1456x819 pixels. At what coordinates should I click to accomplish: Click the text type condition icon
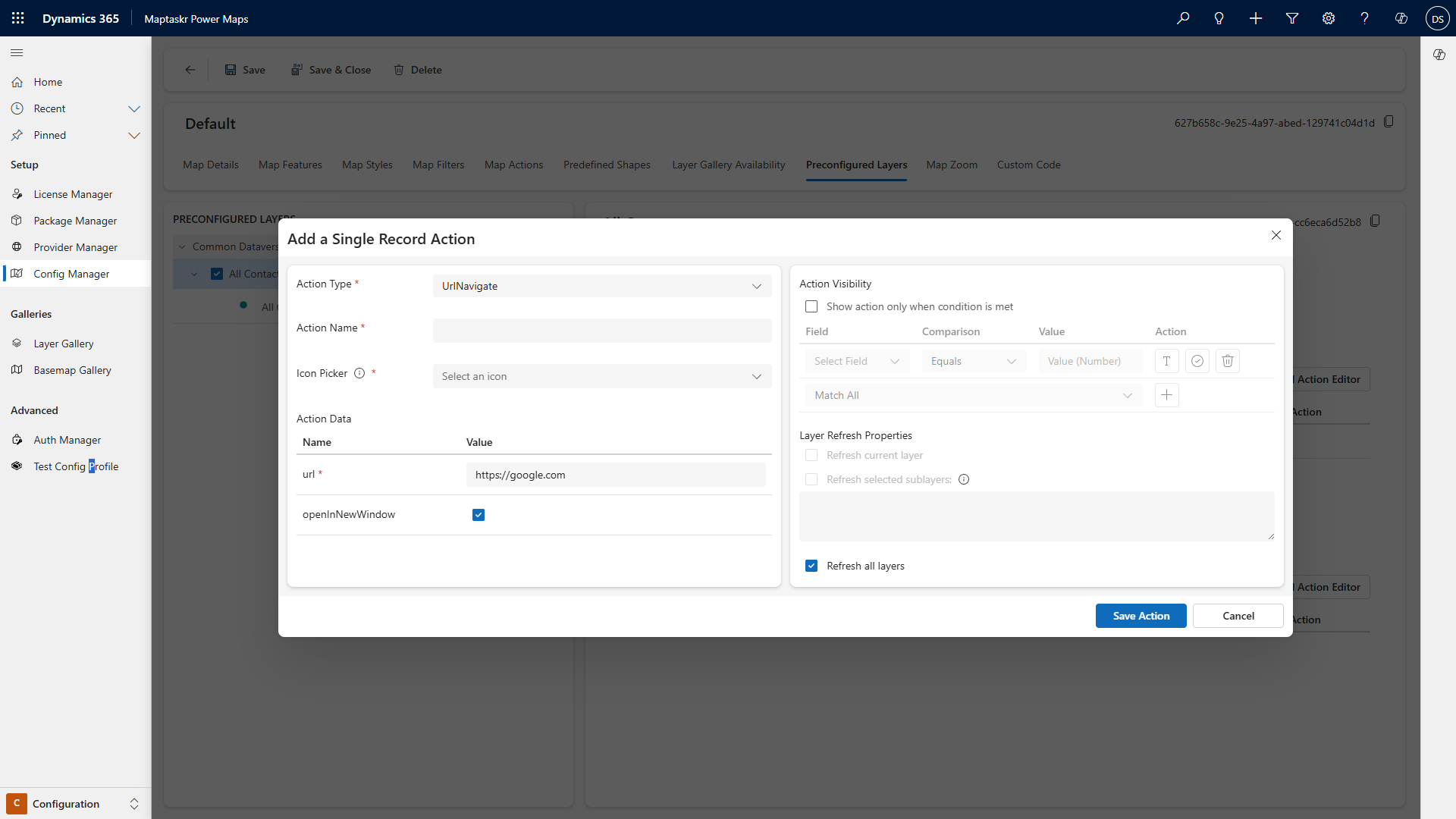1166,361
